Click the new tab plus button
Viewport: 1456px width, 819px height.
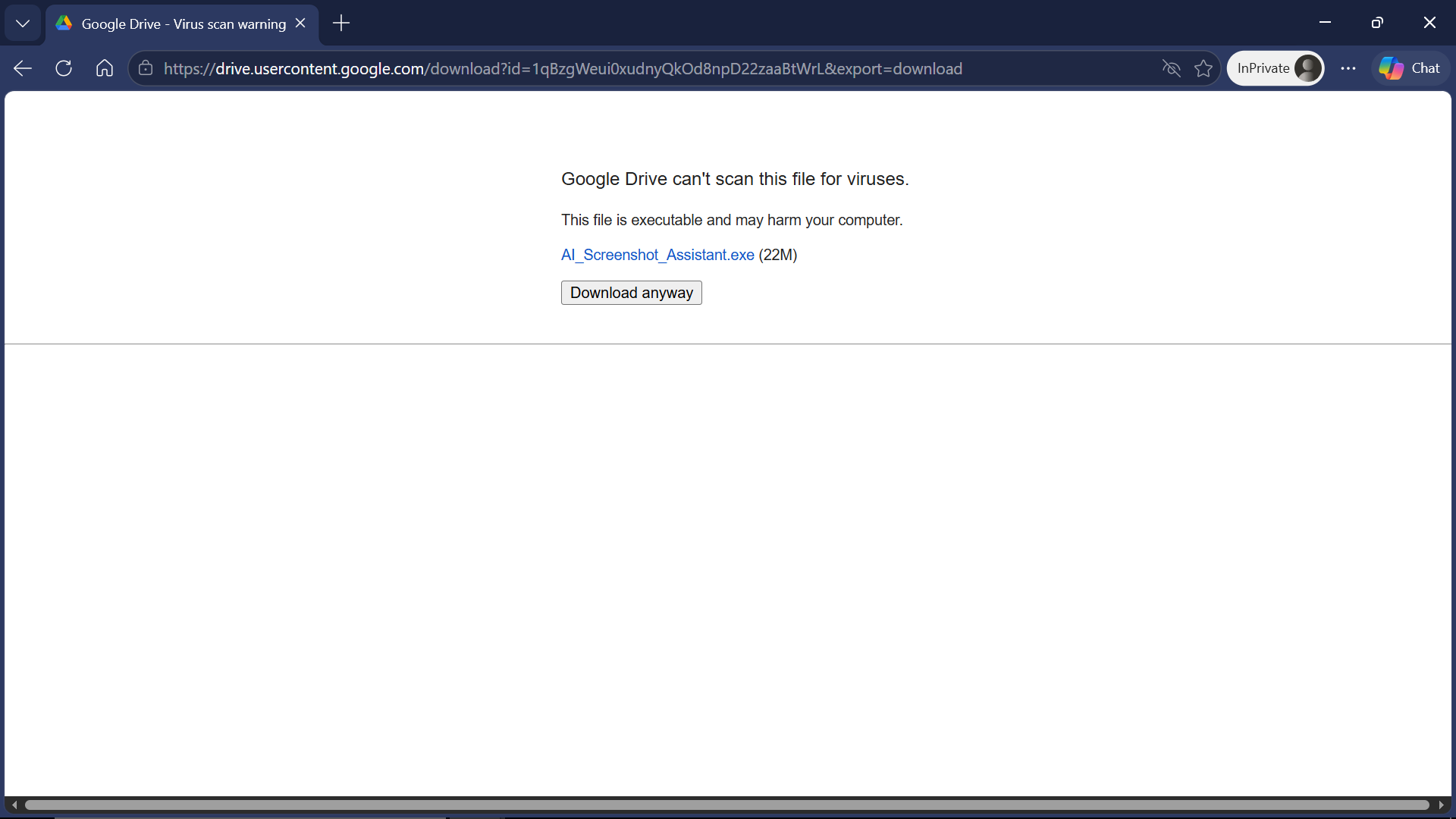pyautogui.click(x=340, y=24)
